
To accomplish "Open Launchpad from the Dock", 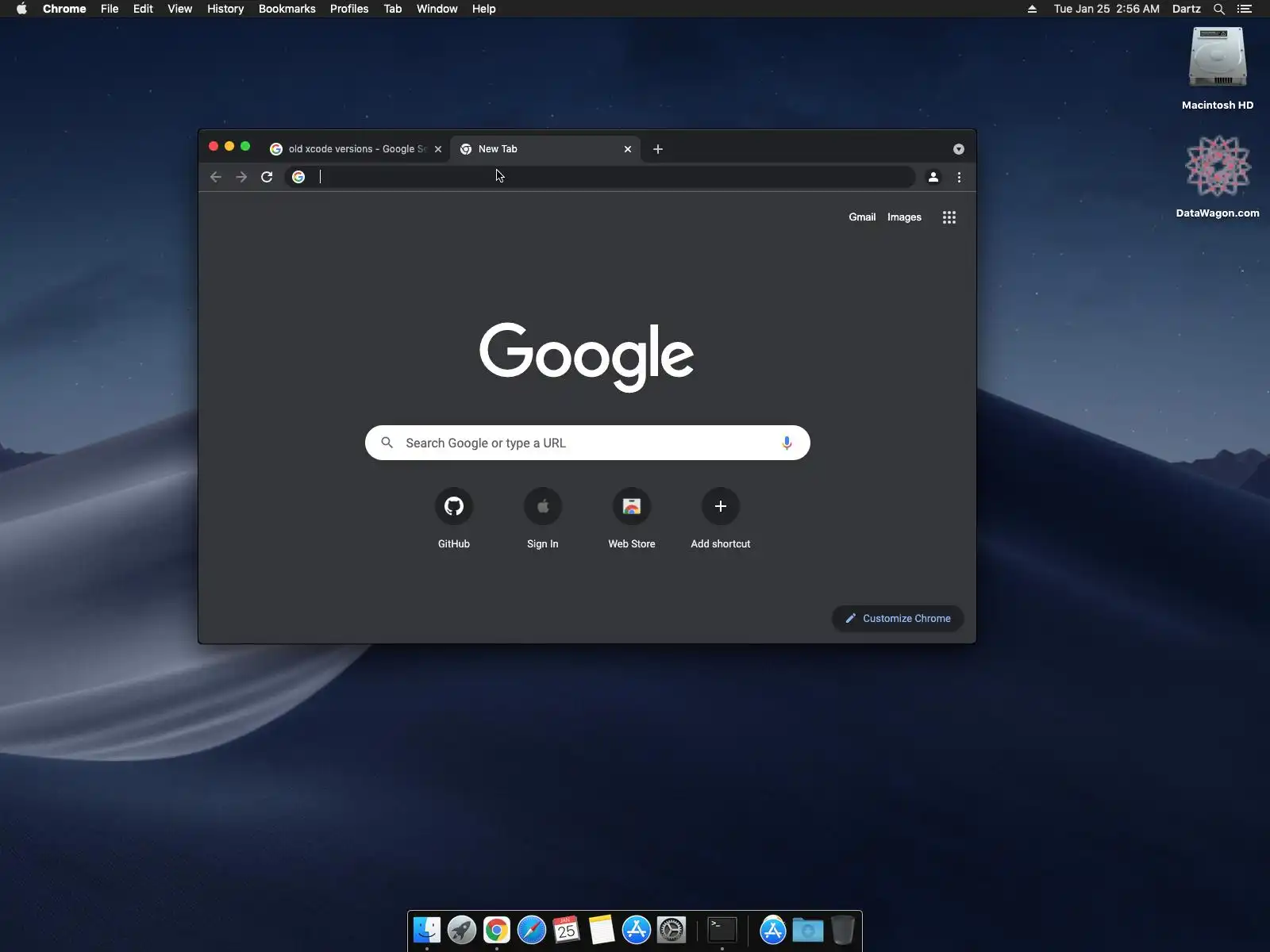I will 462,930.
